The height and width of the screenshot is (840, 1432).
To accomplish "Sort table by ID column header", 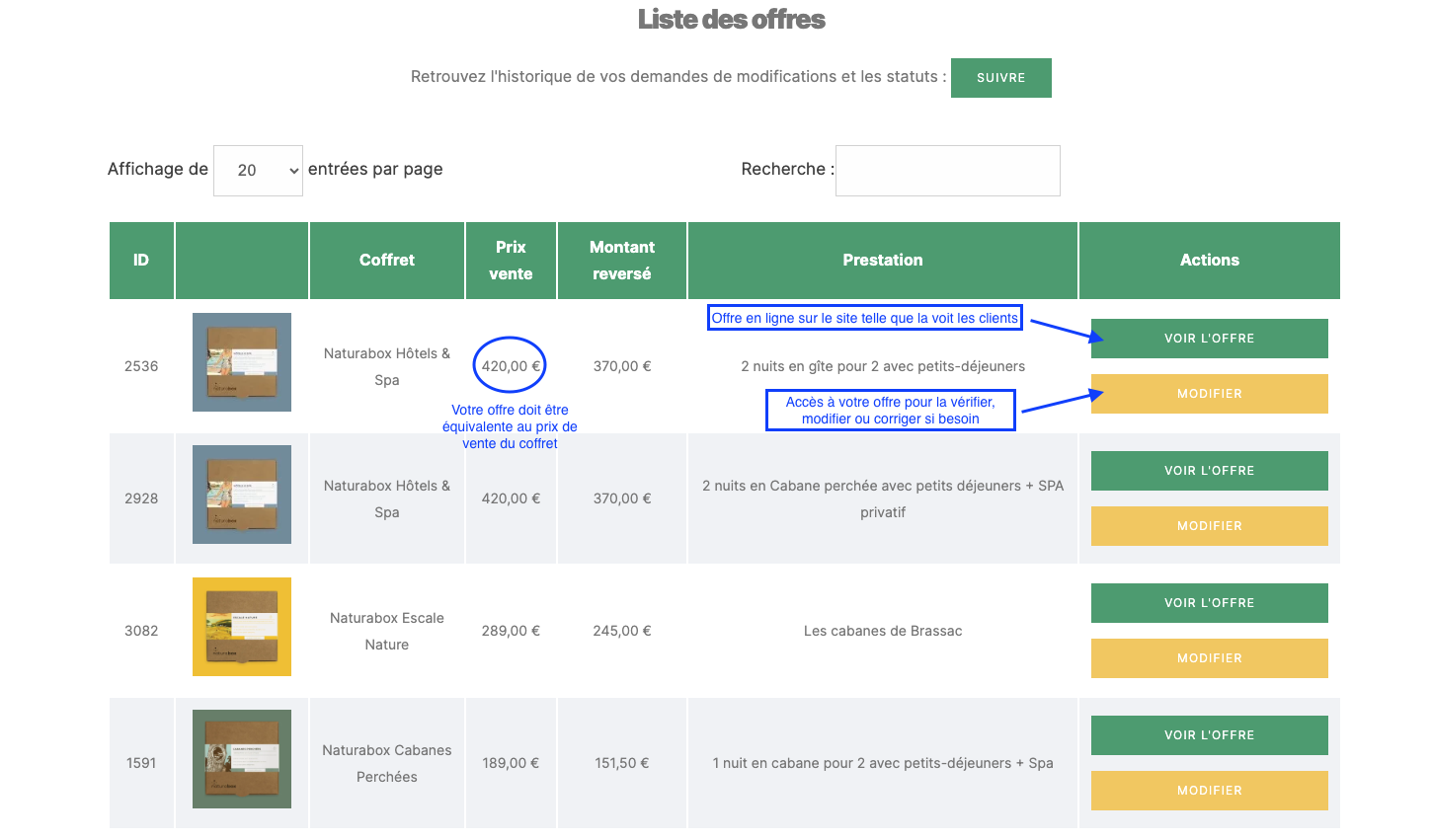I will point(141,261).
